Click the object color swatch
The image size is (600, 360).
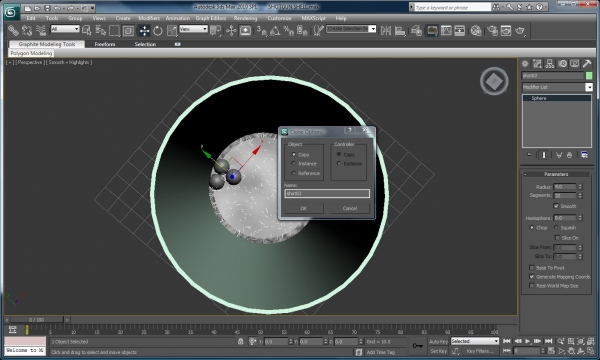point(589,76)
